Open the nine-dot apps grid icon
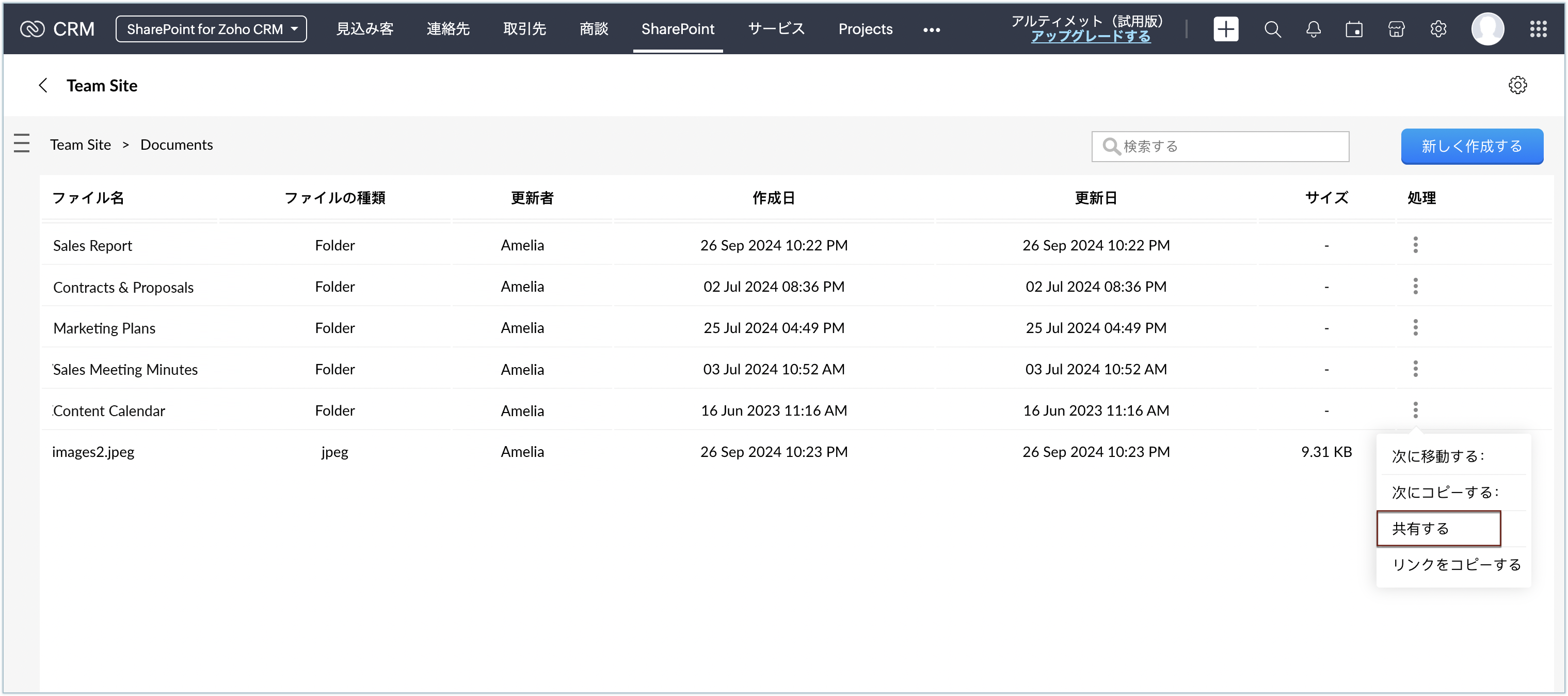 tap(1538, 29)
